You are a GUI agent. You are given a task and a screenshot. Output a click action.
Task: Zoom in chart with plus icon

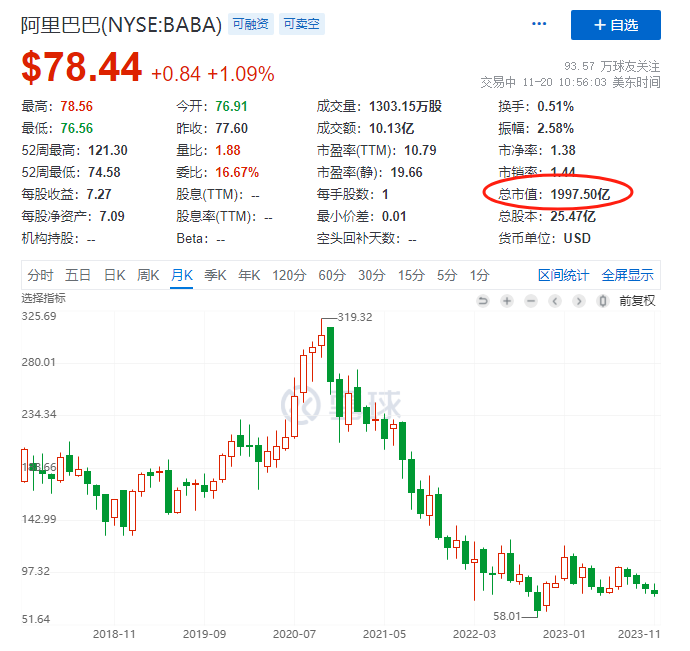(507, 301)
